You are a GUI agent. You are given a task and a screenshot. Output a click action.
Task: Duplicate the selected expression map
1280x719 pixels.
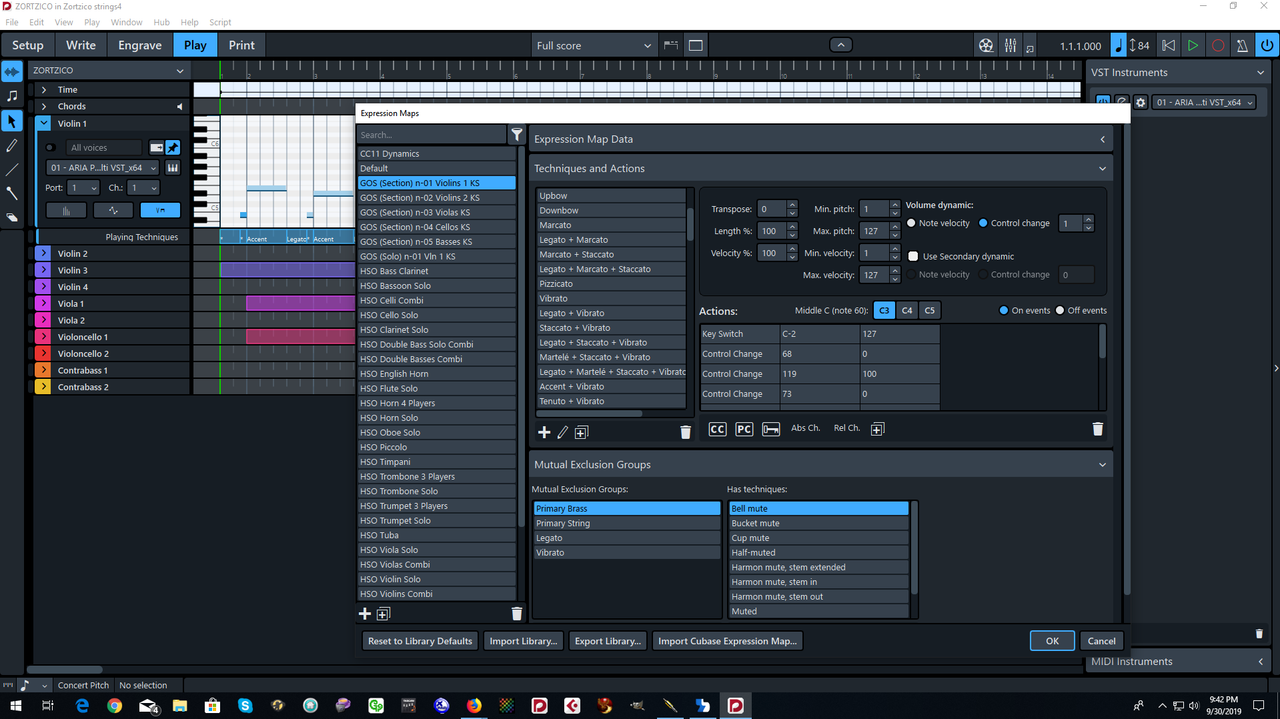pos(383,613)
